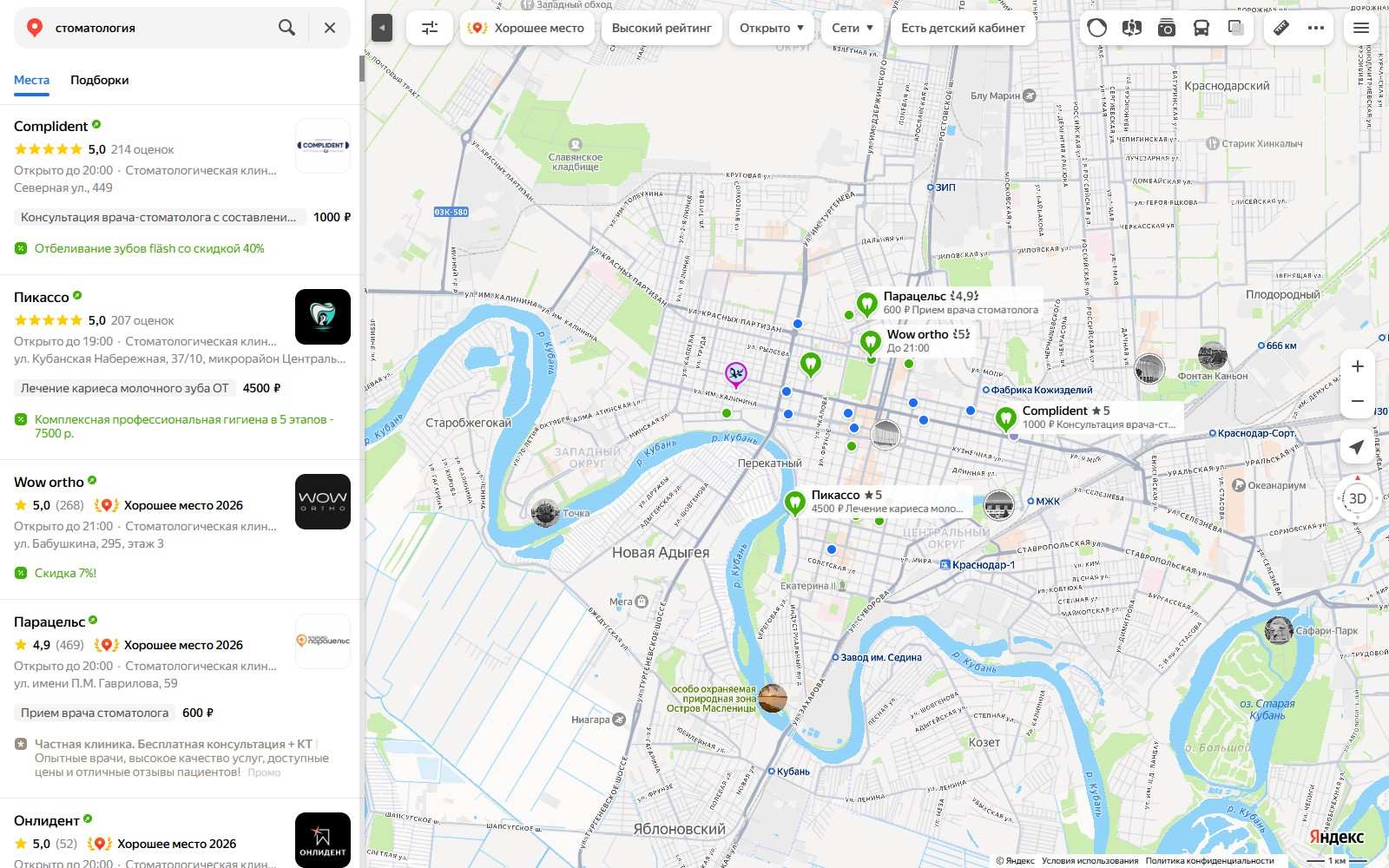
Task: Open Условия использования link
Action: pos(1089,861)
